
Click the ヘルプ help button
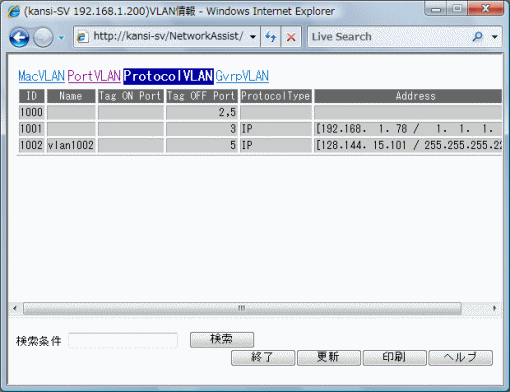point(460,358)
